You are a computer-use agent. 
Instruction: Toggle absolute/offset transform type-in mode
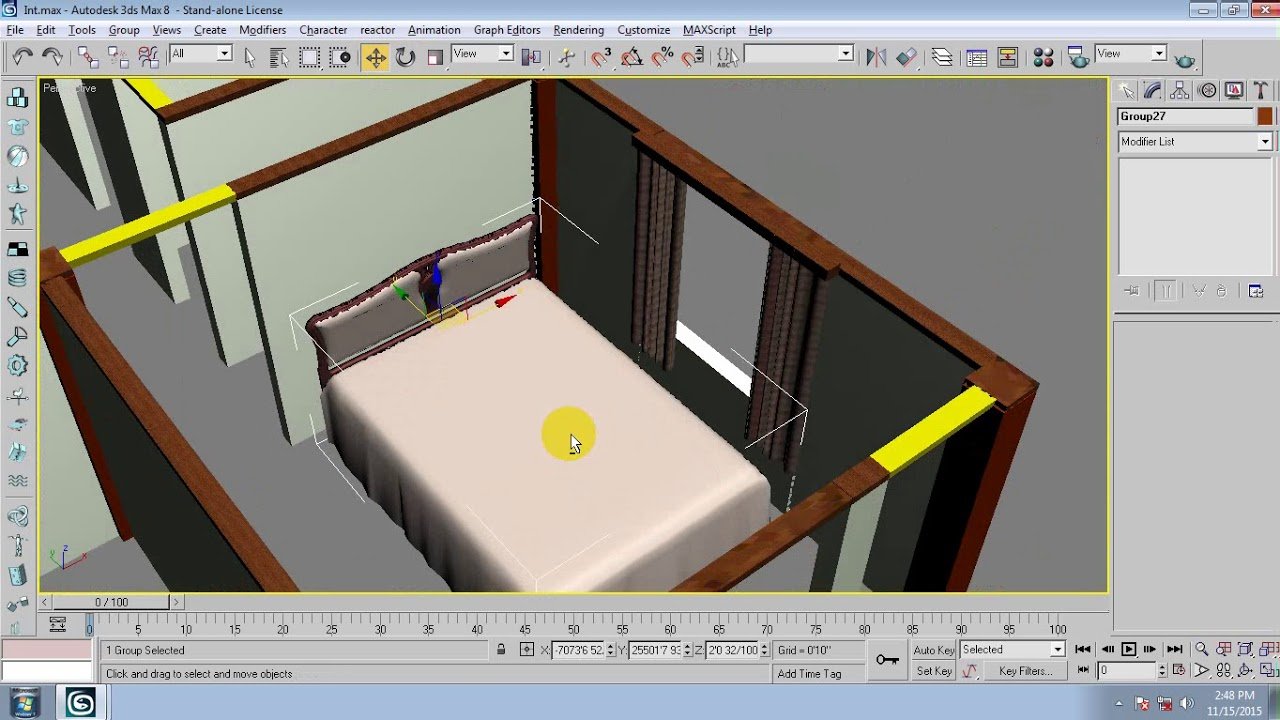[x=527, y=650]
